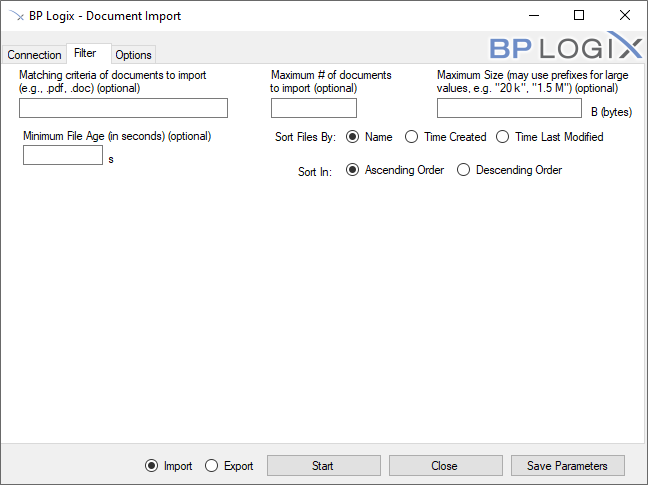This screenshot has height=485, width=648.
Task: Maximize the Document Import window
Action: pos(579,16)
